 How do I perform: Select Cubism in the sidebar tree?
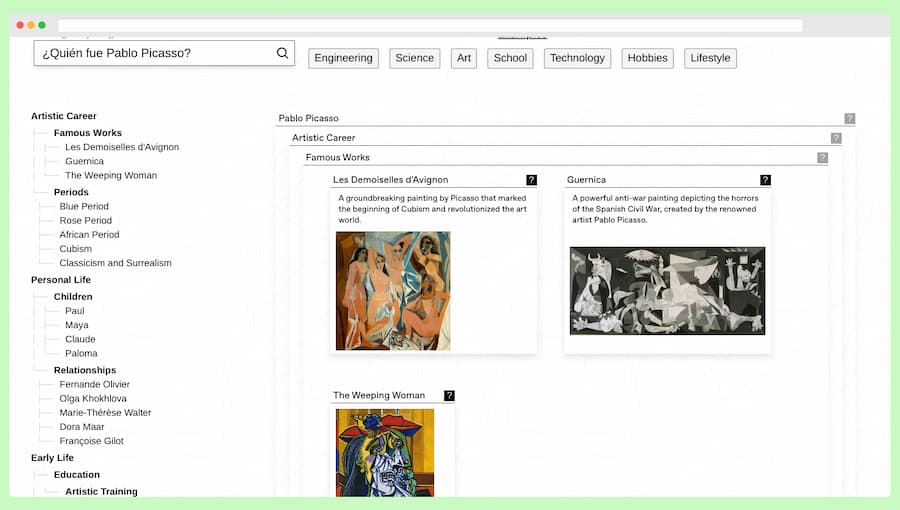pyautogui.click(x=75, y=249)
